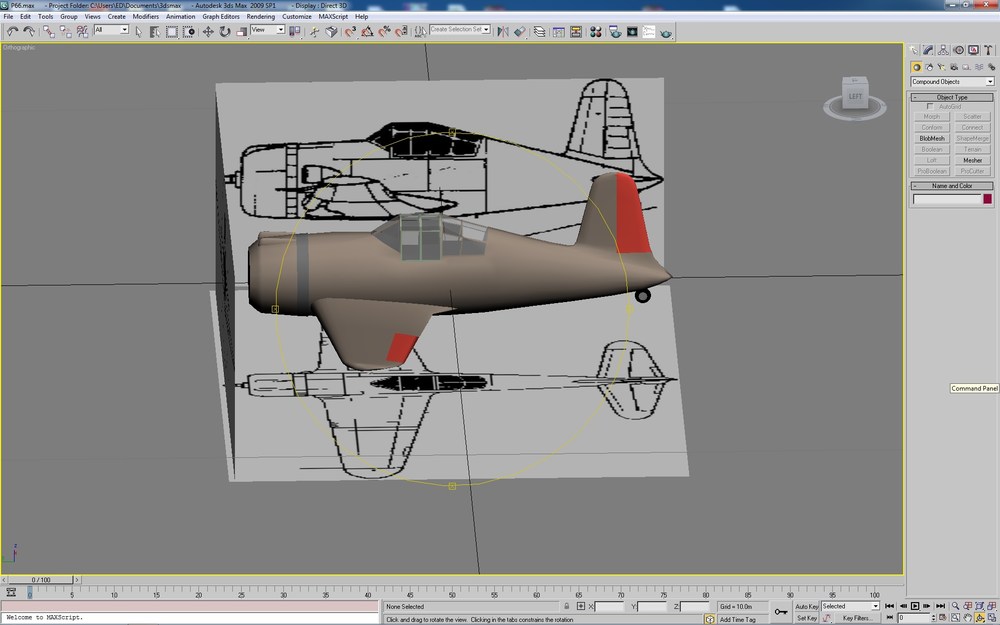Click the Play Animation button
The image size is (1000, 625).
click(915, 606)
